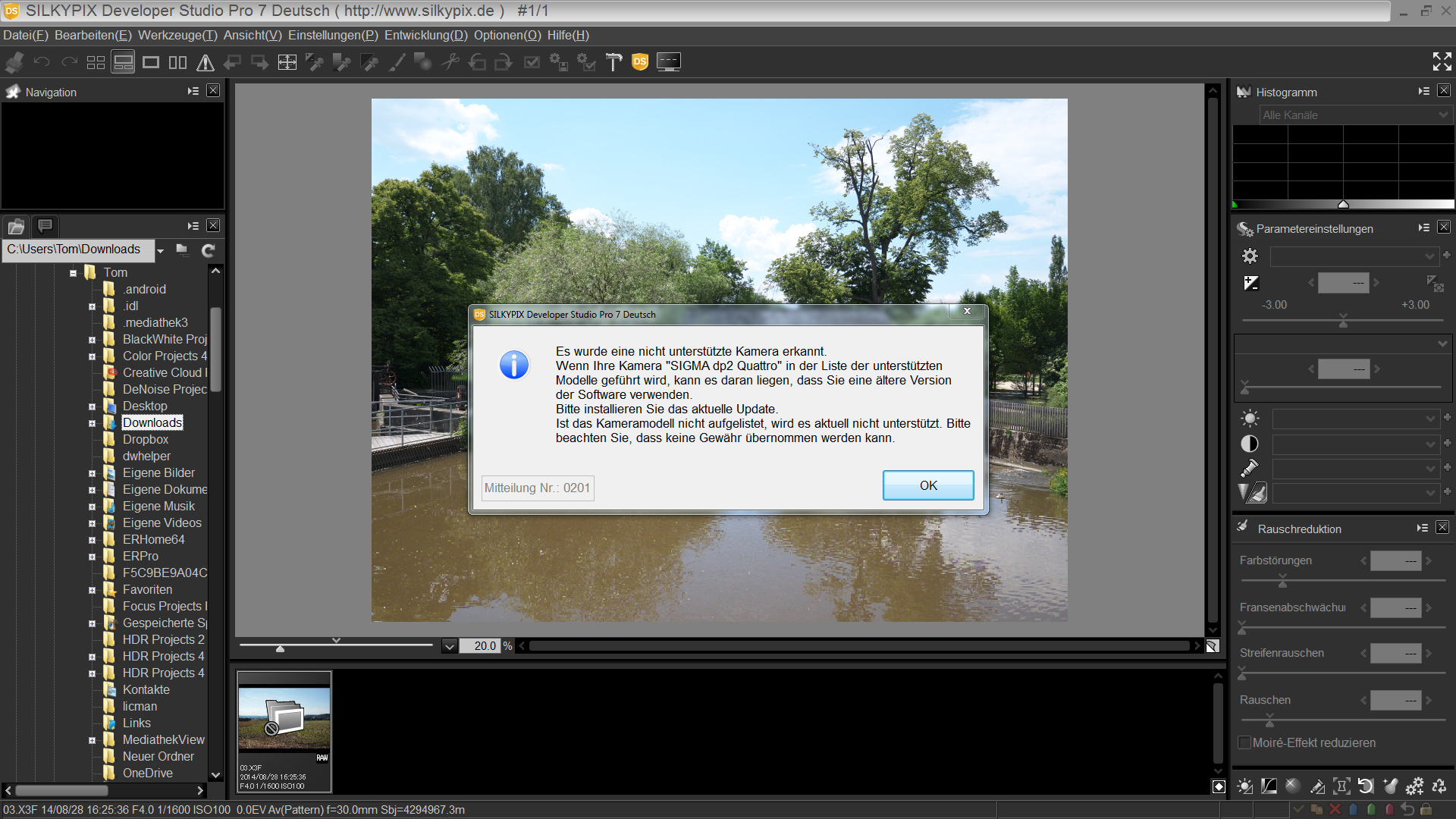Open spotting tool lightbulb brush icon
Image resolution: width=1456 pixels, height=819 pixels.
(1390, 786)
